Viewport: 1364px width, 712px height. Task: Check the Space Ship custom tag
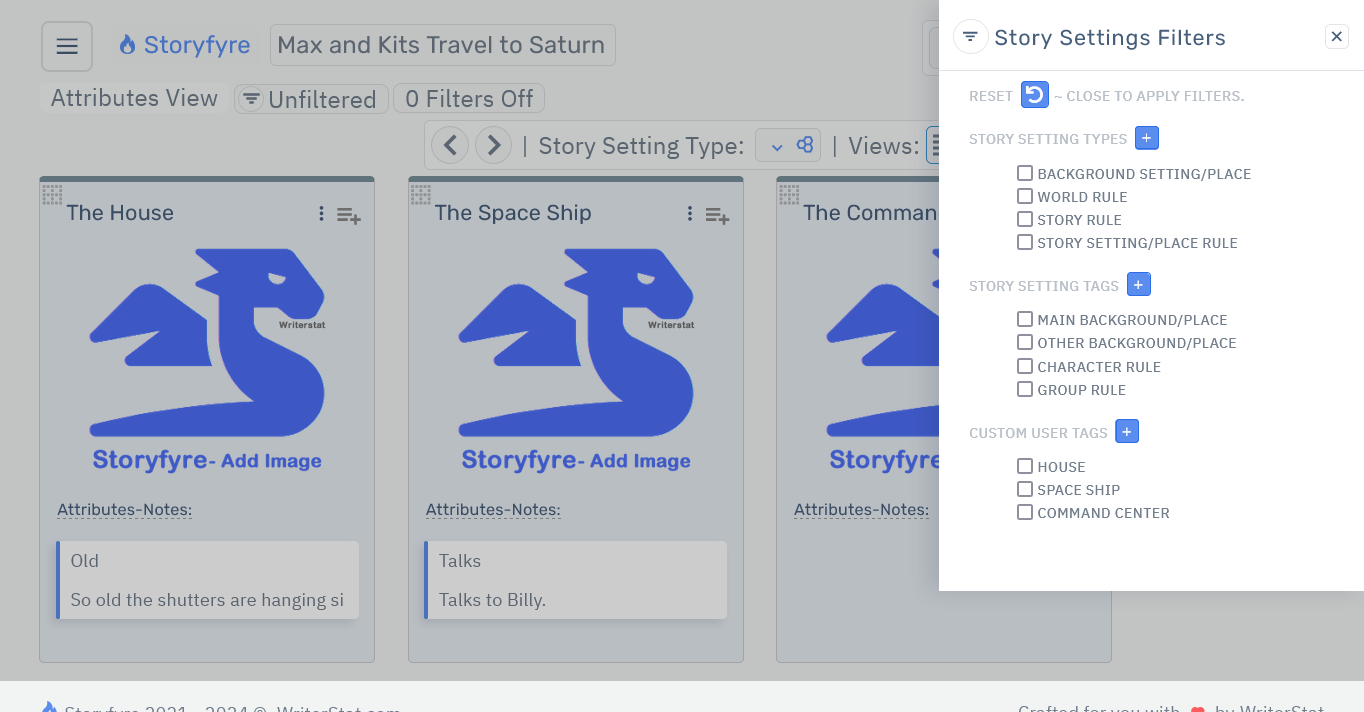tap(1024, 489)
